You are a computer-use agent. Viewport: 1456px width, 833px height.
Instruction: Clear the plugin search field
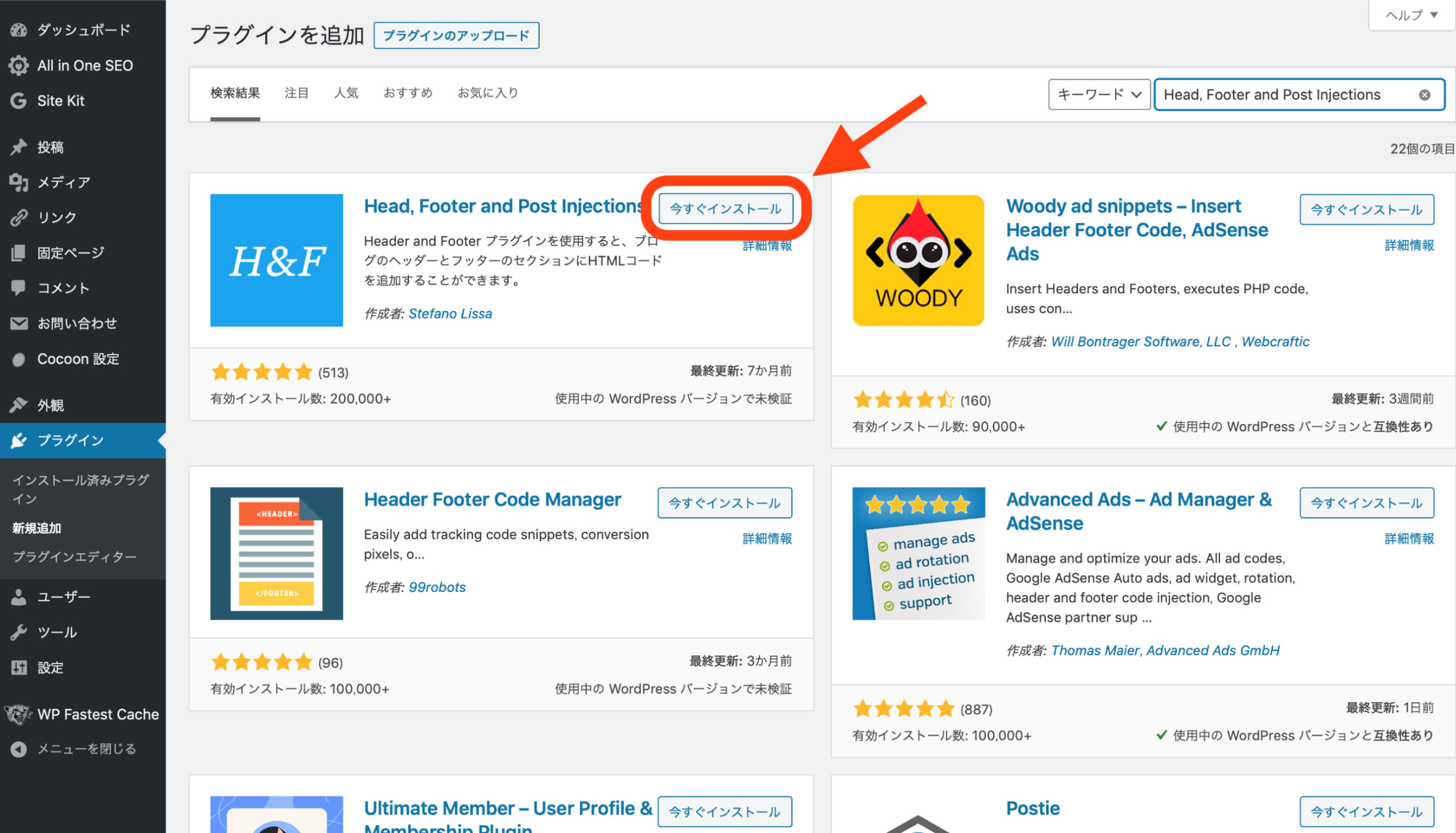coord(1425,95)
